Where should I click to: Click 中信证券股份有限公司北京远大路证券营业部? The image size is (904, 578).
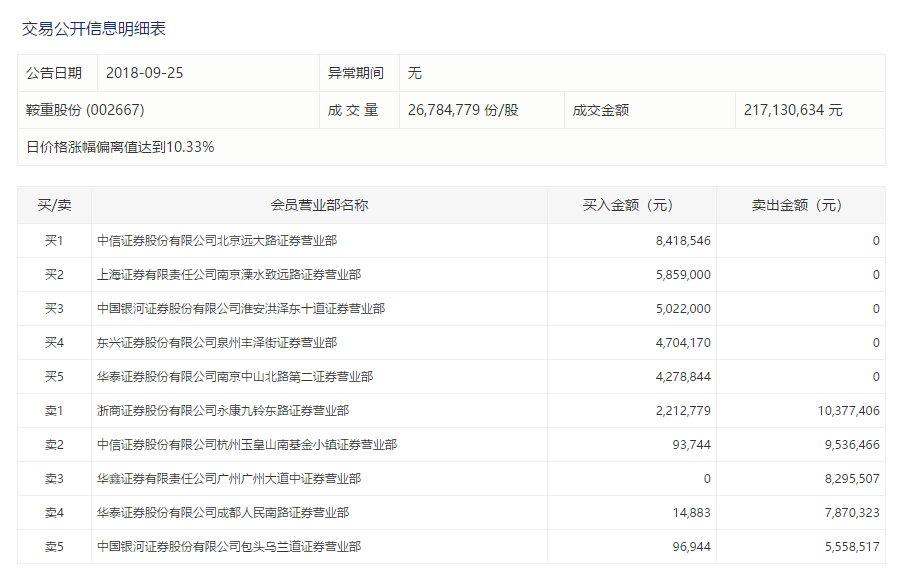(x=217, y=241)
